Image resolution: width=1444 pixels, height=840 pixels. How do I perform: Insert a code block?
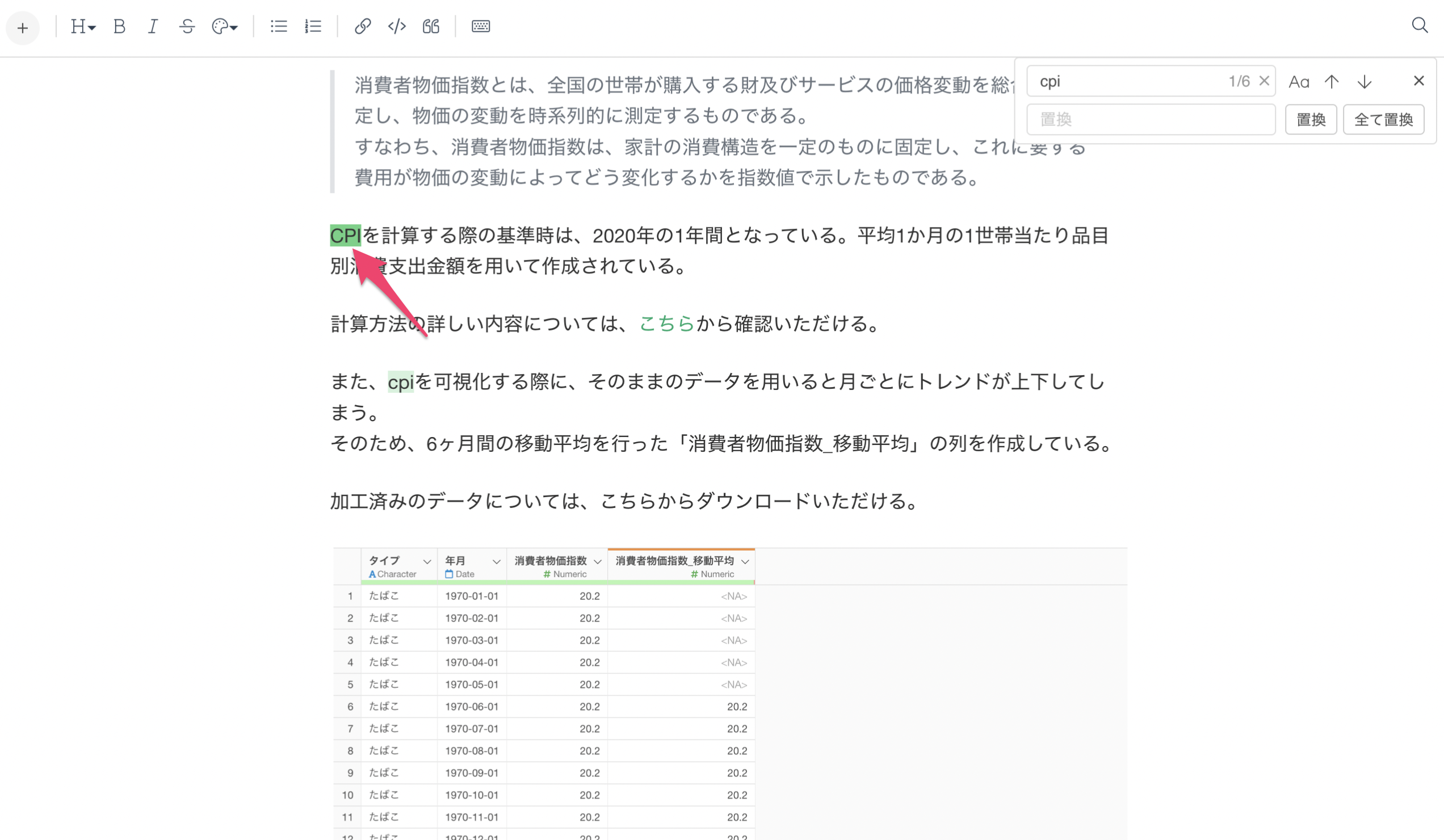tap(397, 26)
